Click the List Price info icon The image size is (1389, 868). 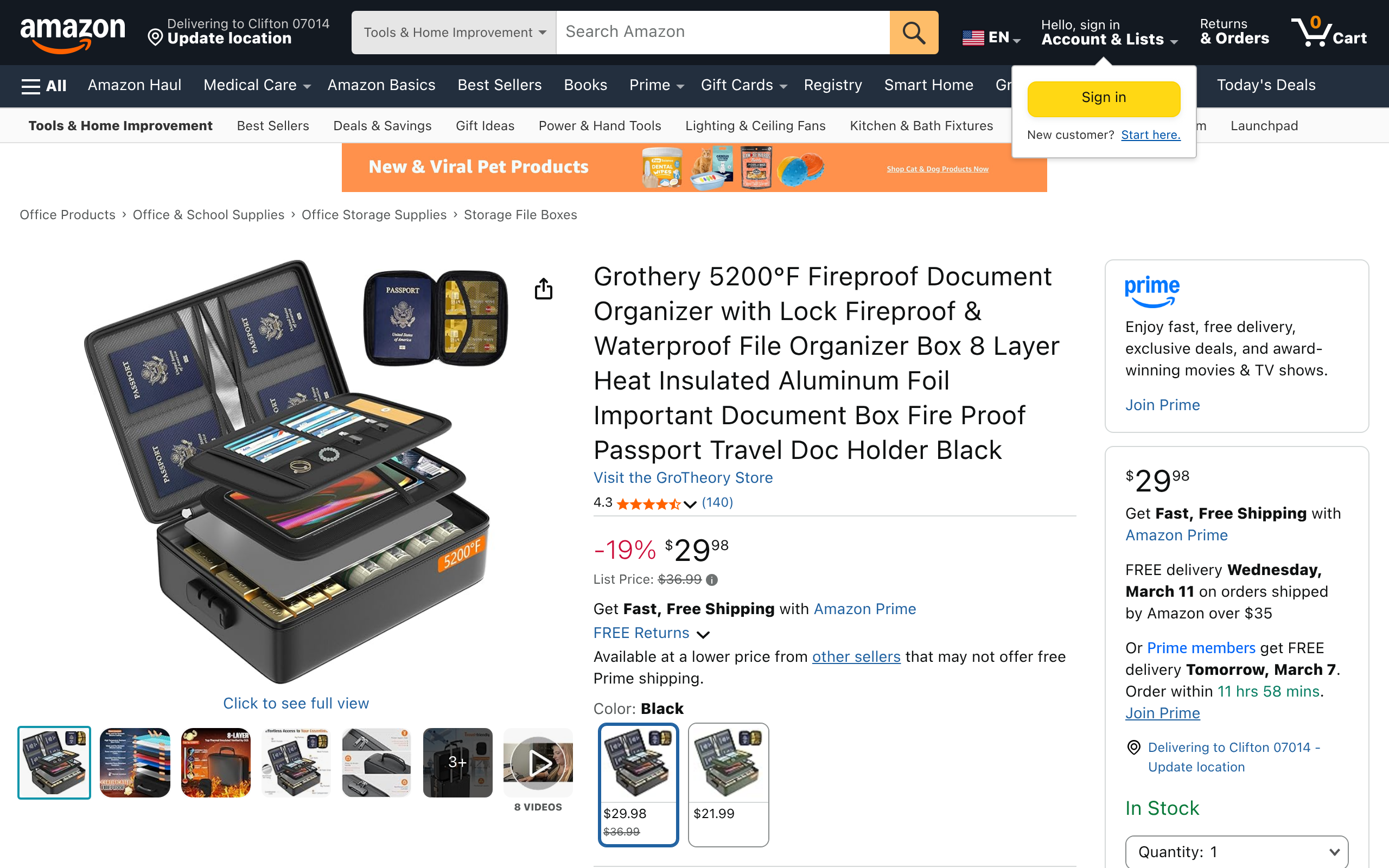[712, 580]
